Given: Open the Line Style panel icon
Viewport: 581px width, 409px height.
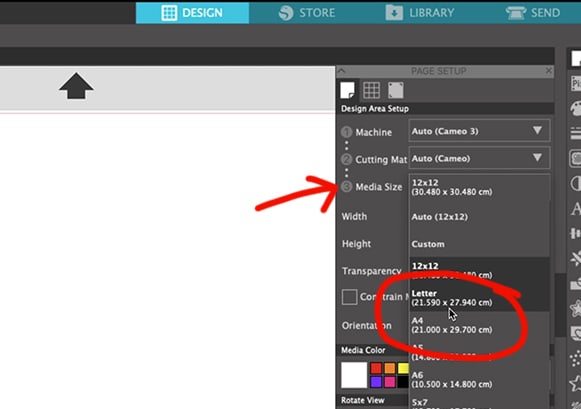Looking at the screenshot, I should coord(575,133).
